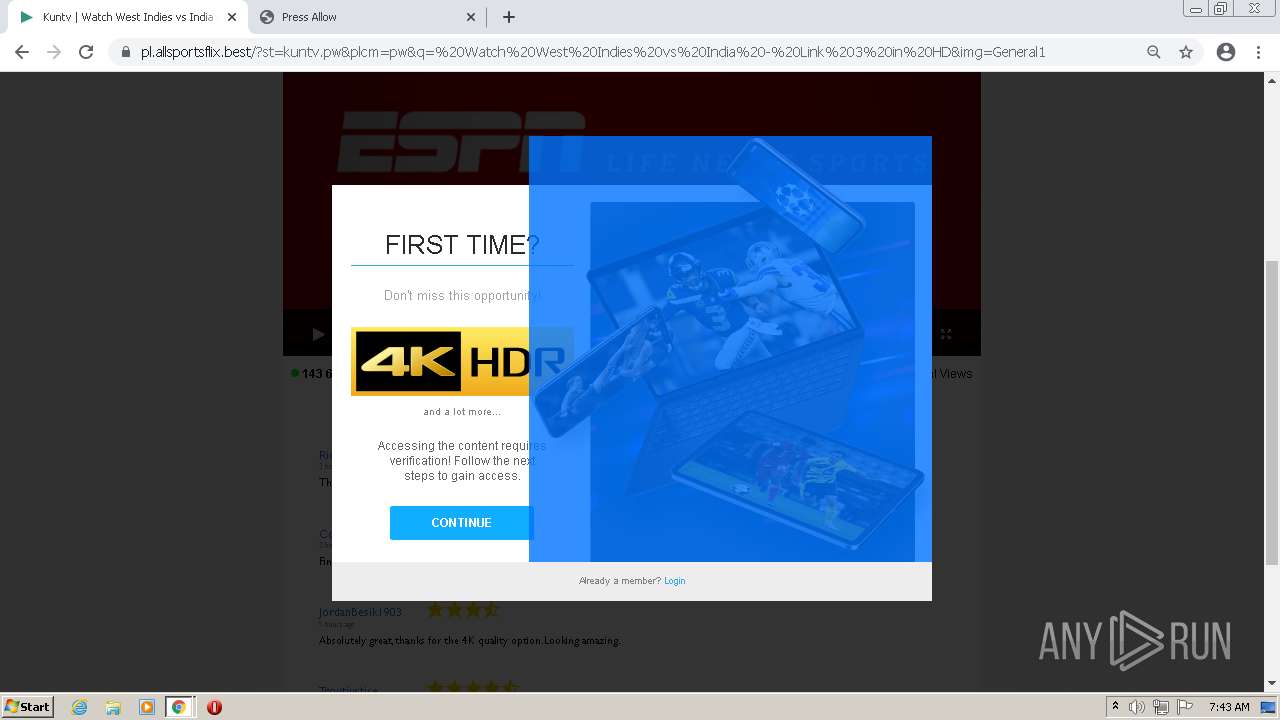Click the CONTINUE button

(461, 523)
